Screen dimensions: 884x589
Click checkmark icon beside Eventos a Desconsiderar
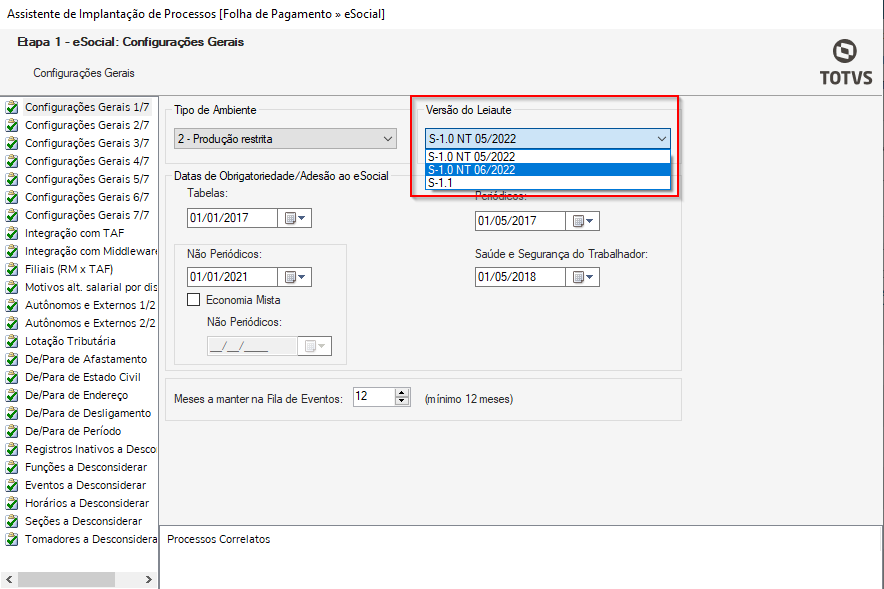[12, 485]
